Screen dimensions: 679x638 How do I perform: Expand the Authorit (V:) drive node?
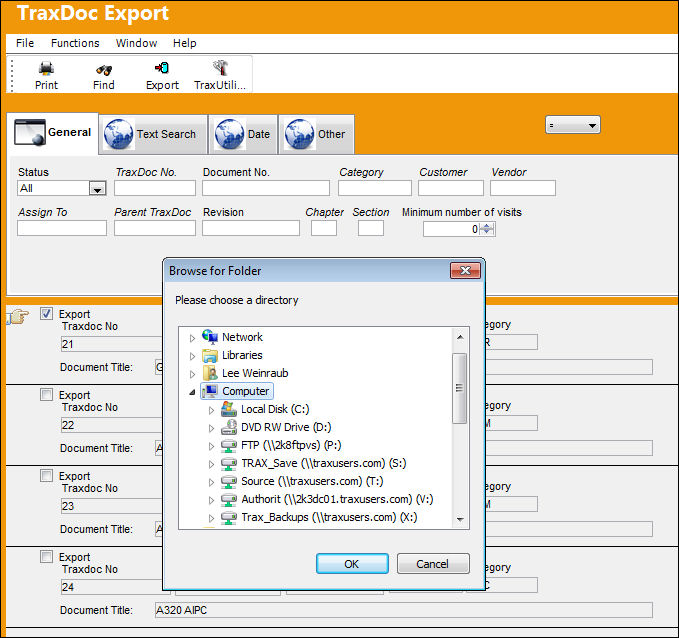[x=211, y=500]
